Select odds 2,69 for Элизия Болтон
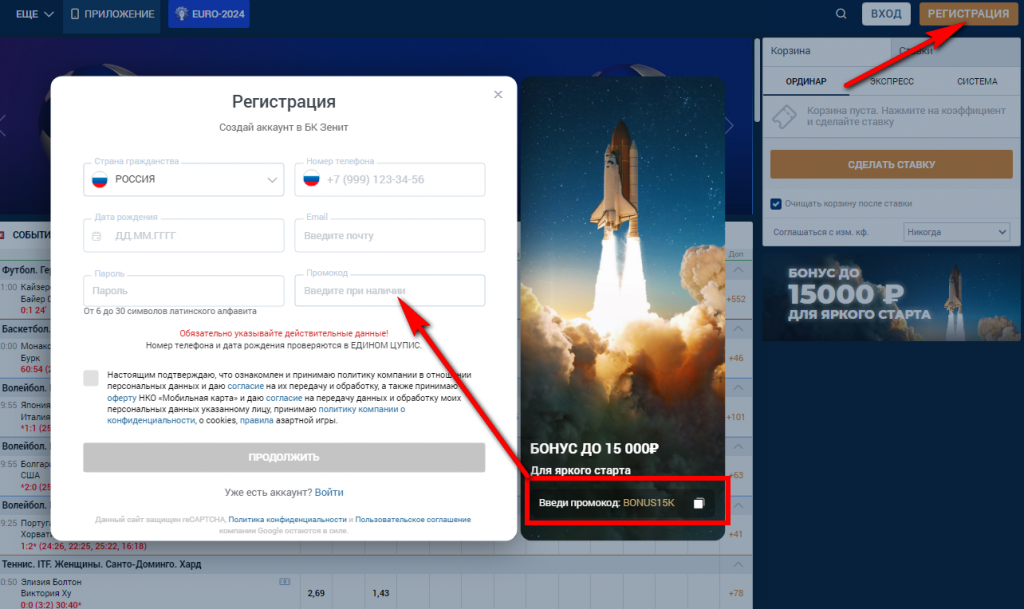This screenshot has height=609, width=1024. (316, 593)
